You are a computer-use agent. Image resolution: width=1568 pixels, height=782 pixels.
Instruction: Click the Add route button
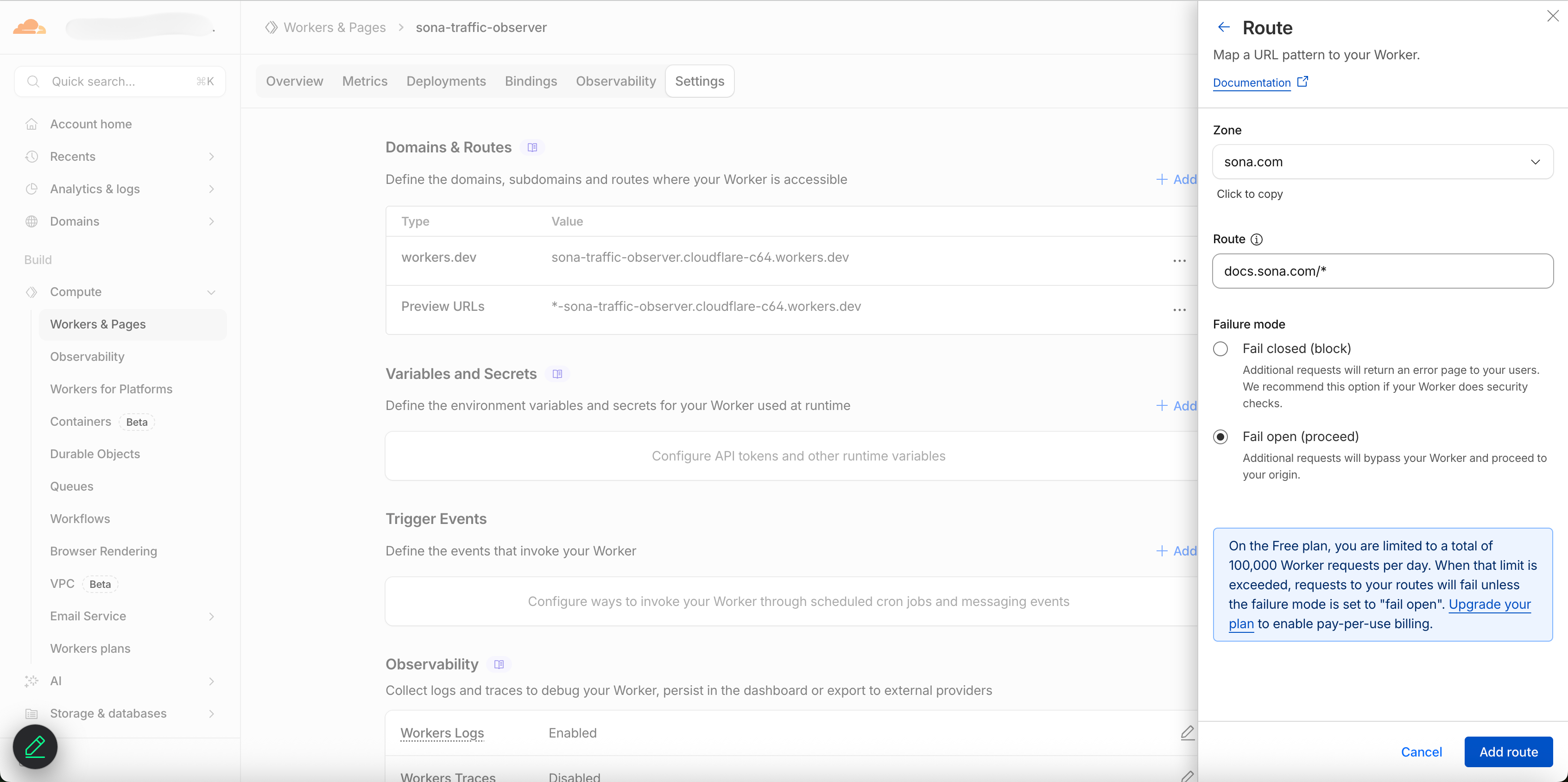tap(1508, 751)
